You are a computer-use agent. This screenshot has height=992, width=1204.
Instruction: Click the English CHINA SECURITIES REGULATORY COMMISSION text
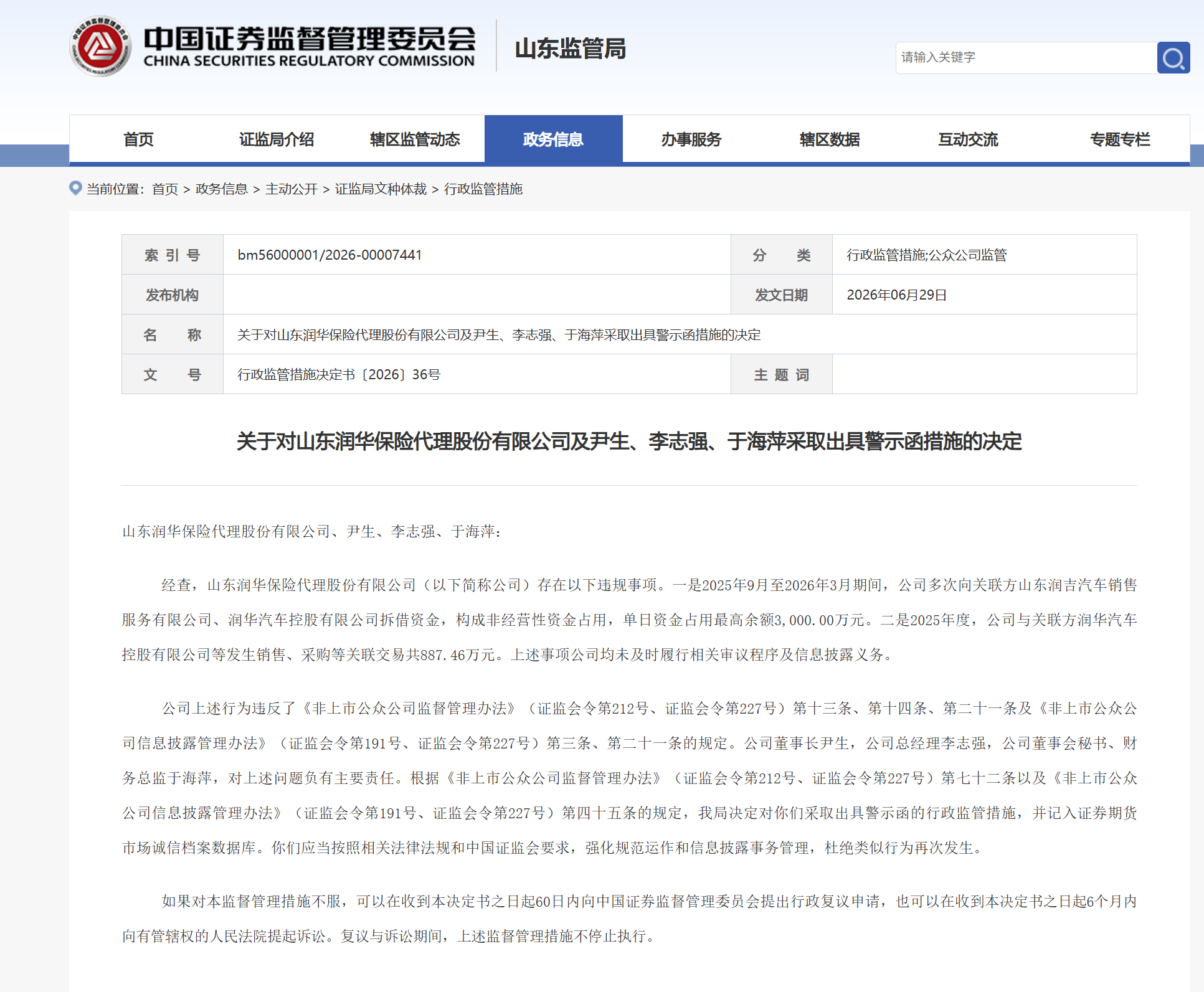click(x=309, y=61)
